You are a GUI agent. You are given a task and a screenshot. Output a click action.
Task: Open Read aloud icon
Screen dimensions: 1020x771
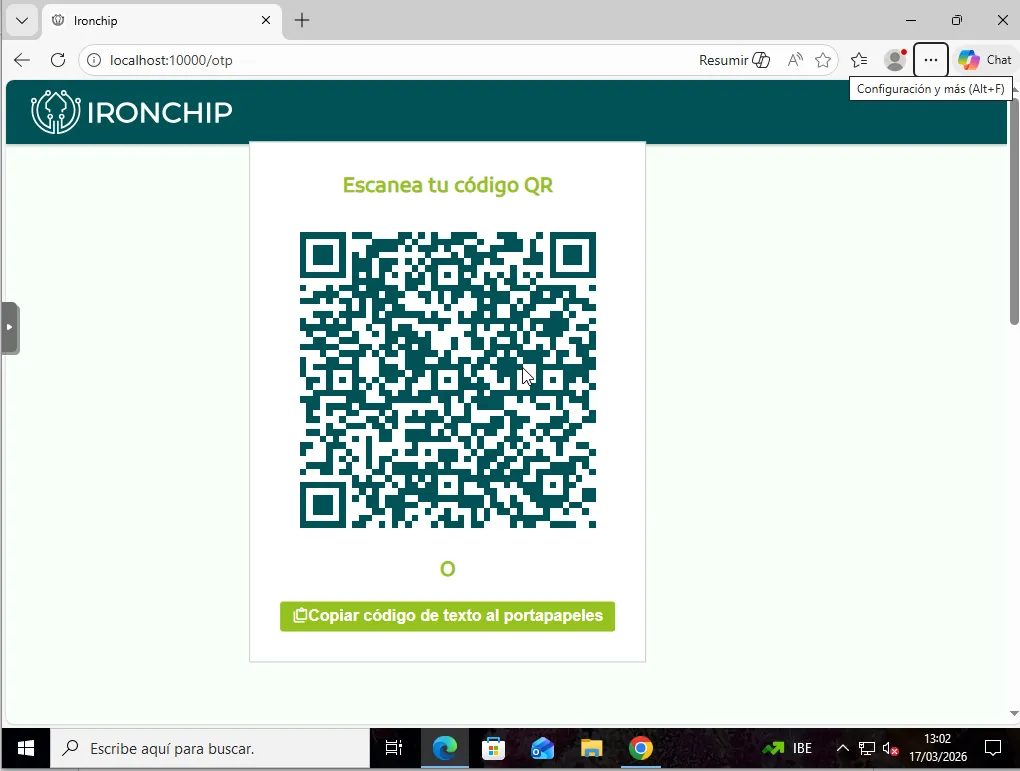(x=794, y=60)
